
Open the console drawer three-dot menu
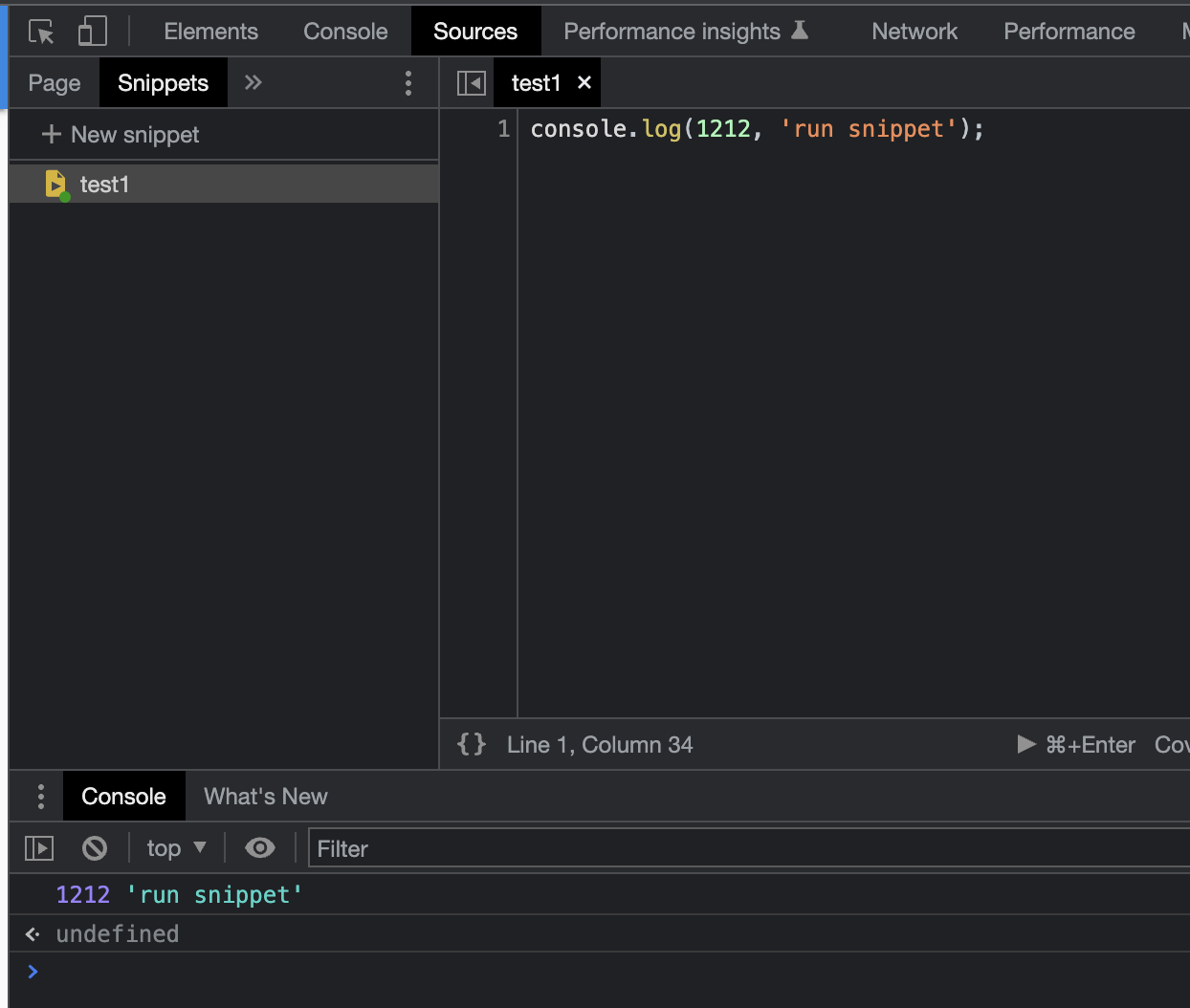[x=40, y=796]
